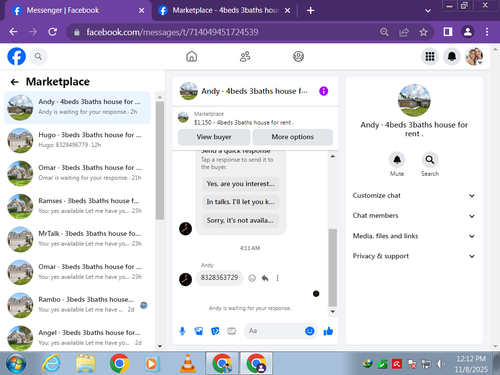Open the account profile picture menu

tap(474, 56)
